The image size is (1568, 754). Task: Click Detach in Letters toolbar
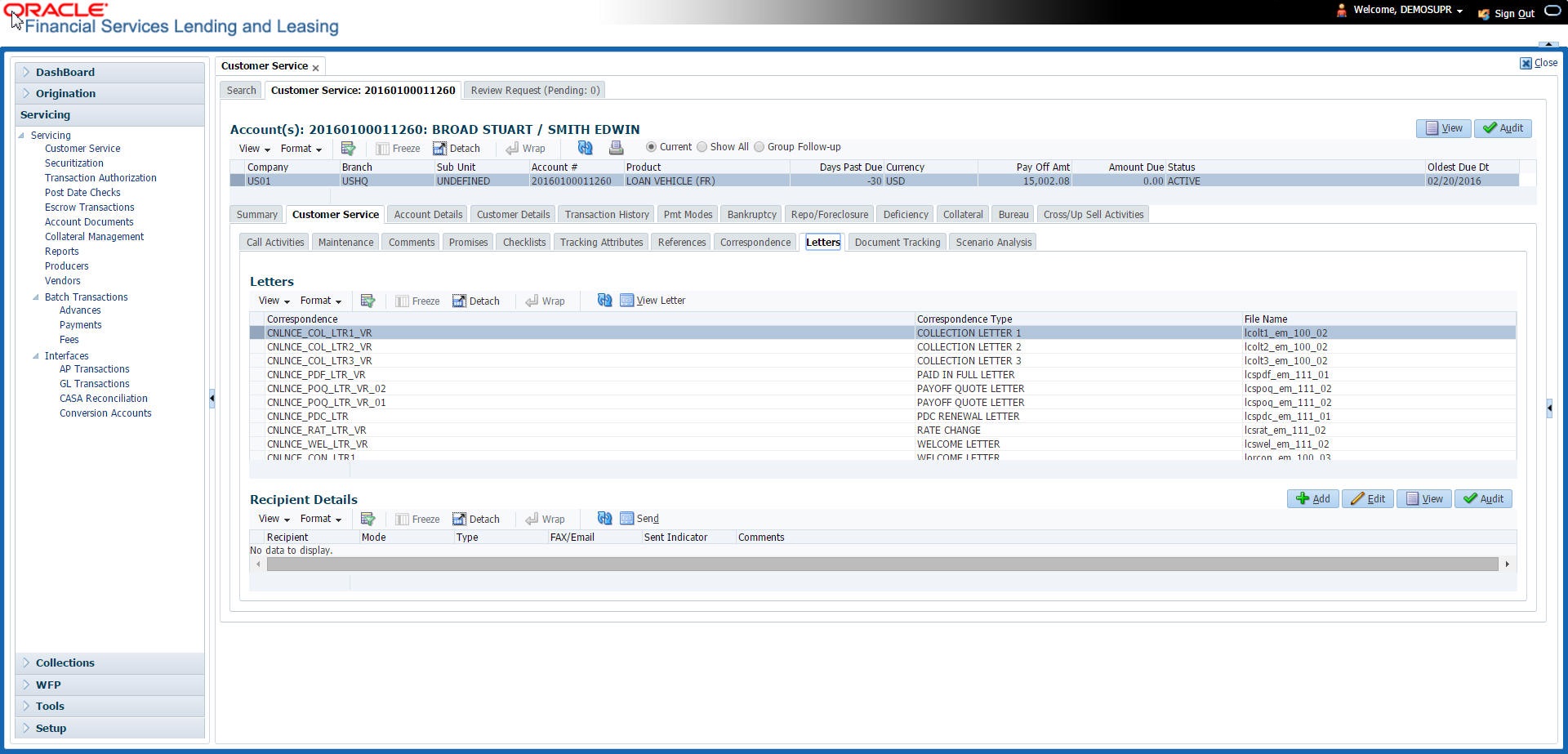476,301
